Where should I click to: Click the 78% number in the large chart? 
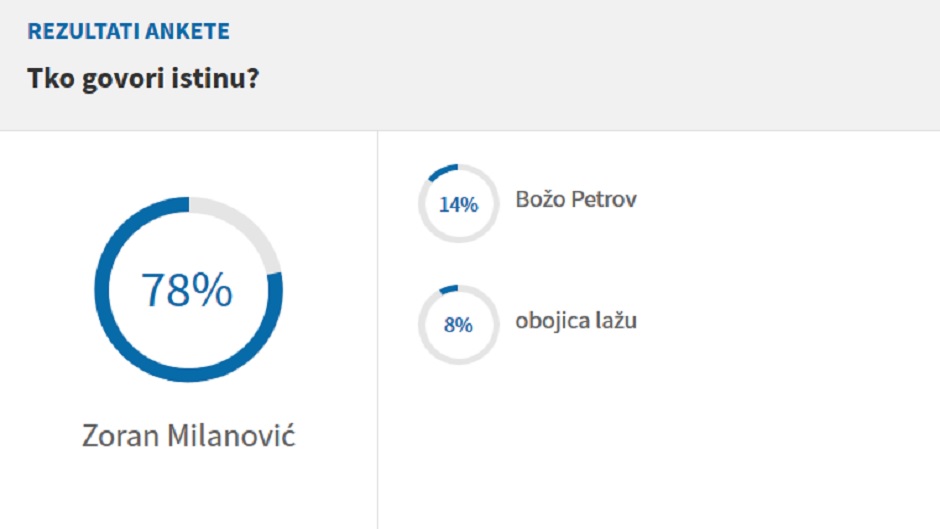(187, 290)
